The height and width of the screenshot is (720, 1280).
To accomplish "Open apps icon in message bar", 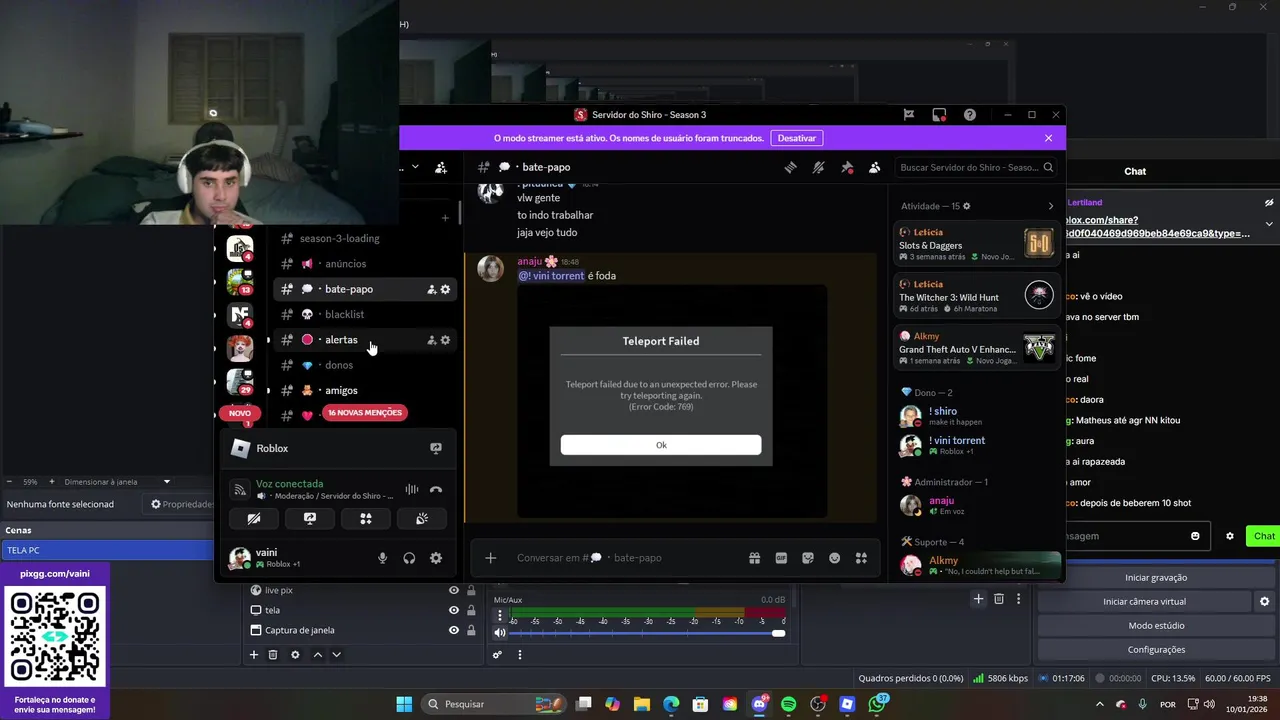I will [x=861, y=558].
